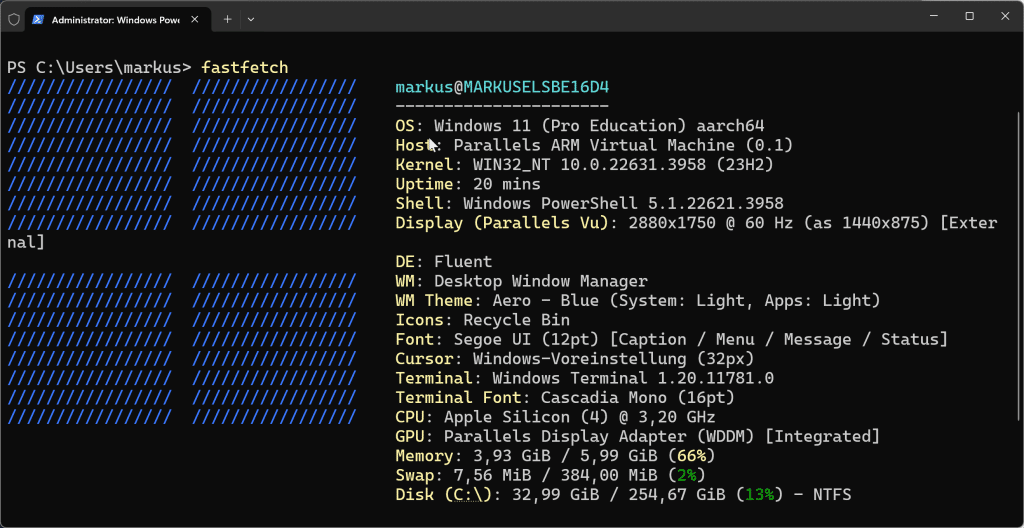Click the WM Theme: Aero - Blue line

[638, 301]
